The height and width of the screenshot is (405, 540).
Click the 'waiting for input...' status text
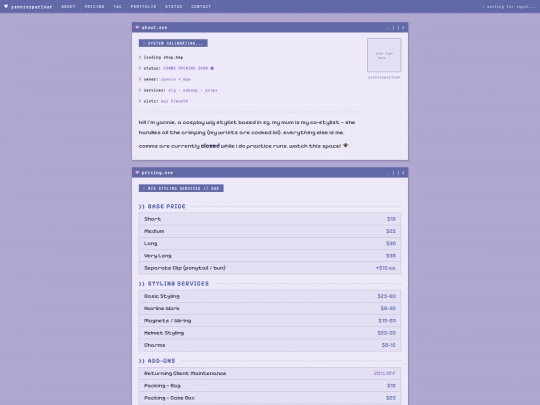(509, 7)
